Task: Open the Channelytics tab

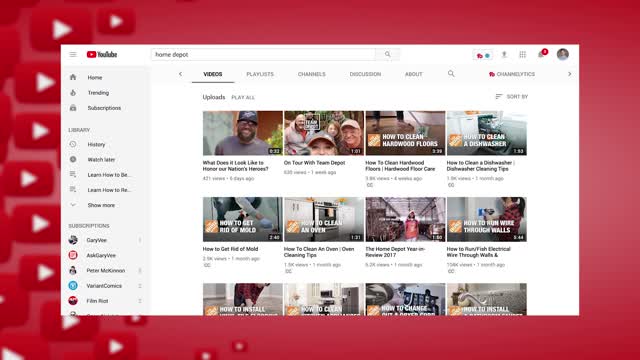Action: (512, 74)
